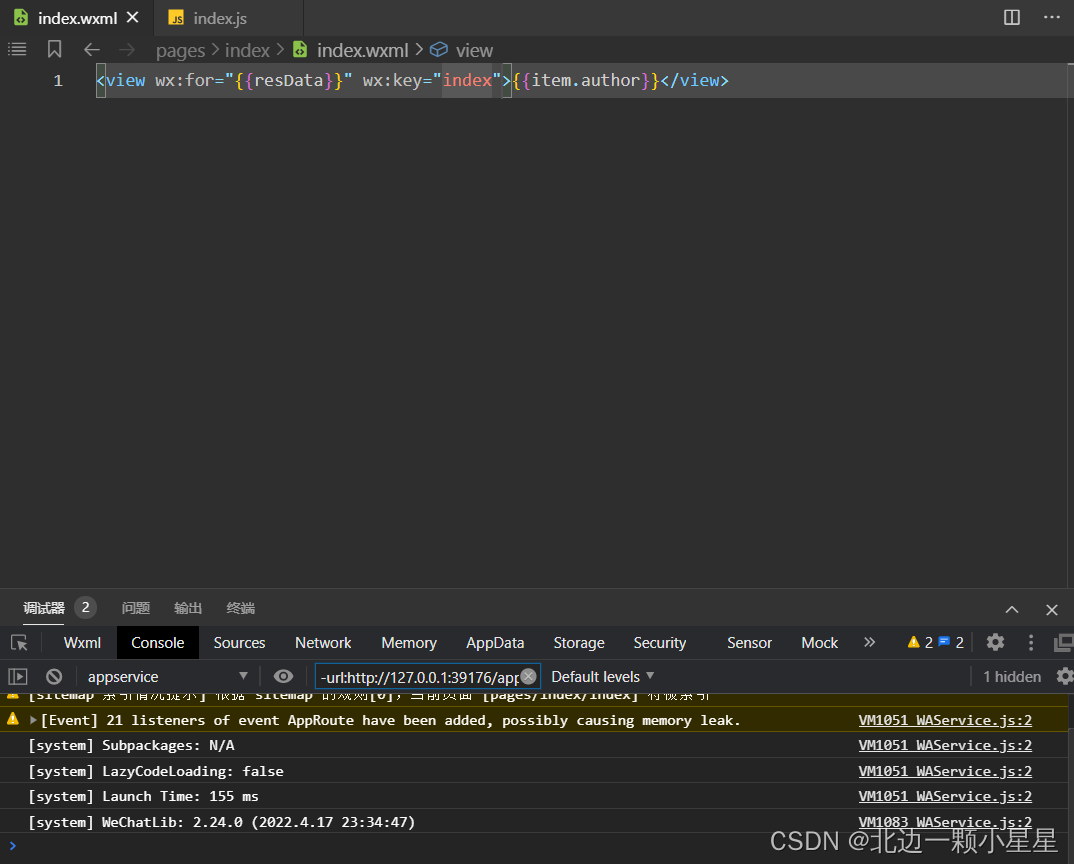
Task: Close the index.wxml editor tab
Action: (133, 18)
